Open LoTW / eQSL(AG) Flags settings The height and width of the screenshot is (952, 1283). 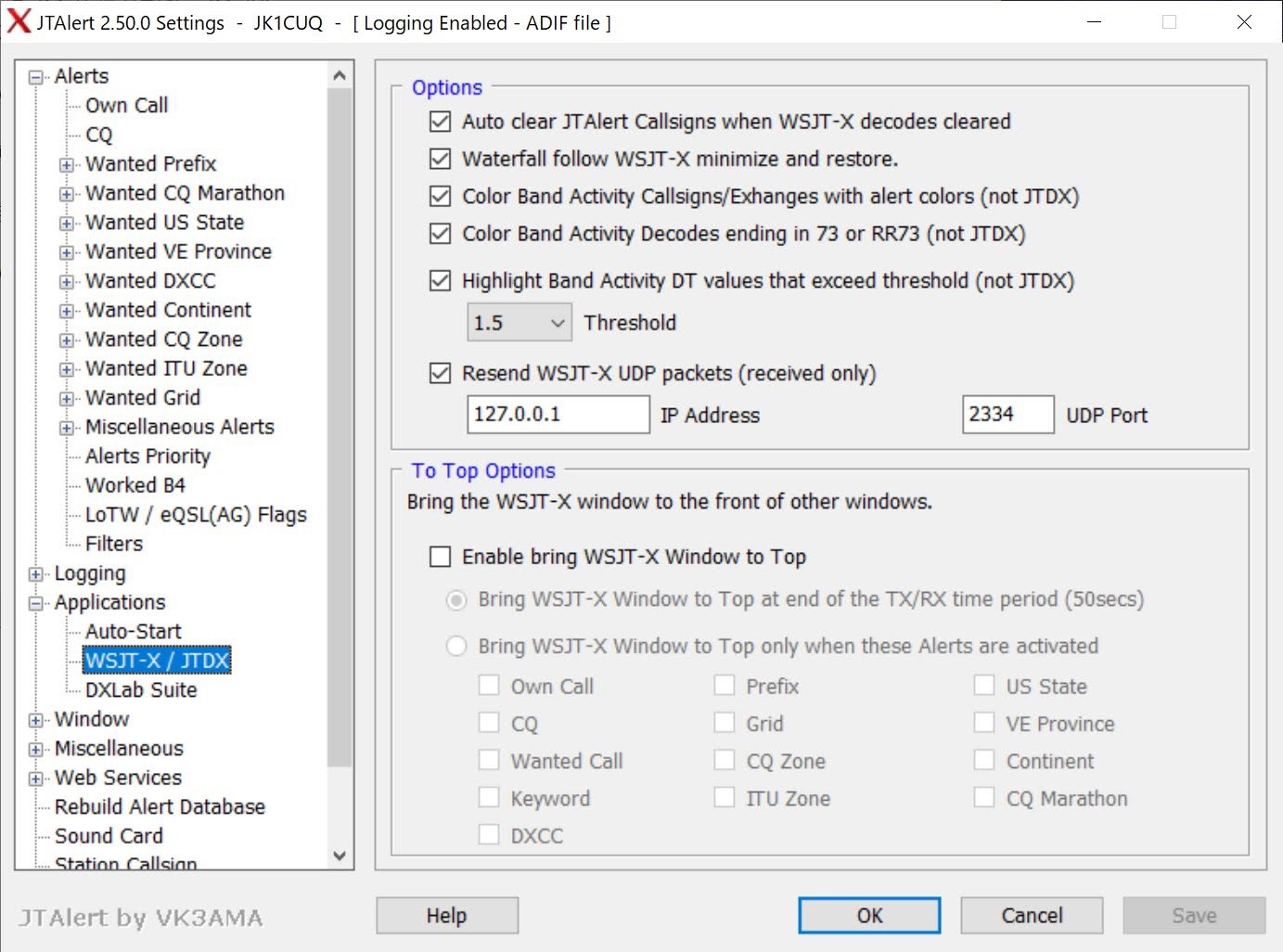tap(196, 515)
